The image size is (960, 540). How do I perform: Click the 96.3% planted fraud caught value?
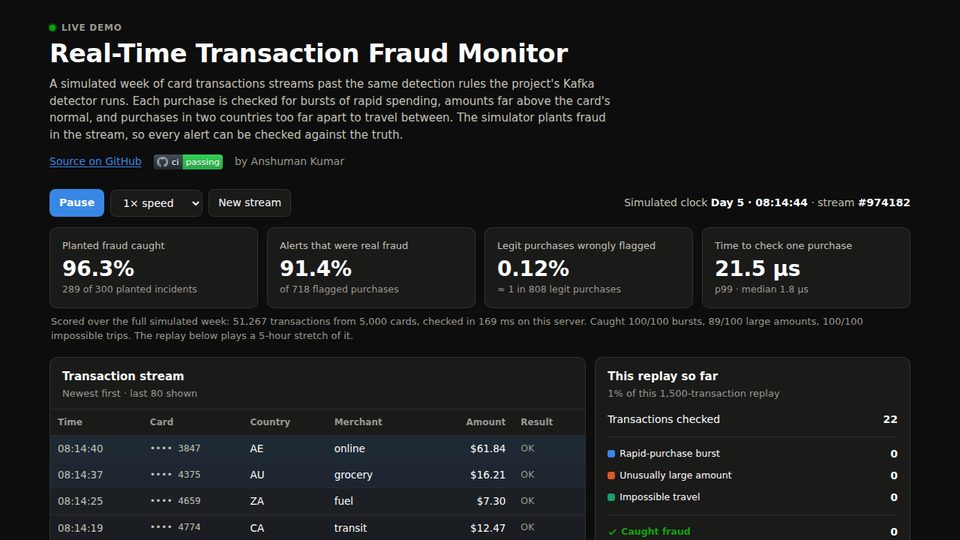click(98, 269)
